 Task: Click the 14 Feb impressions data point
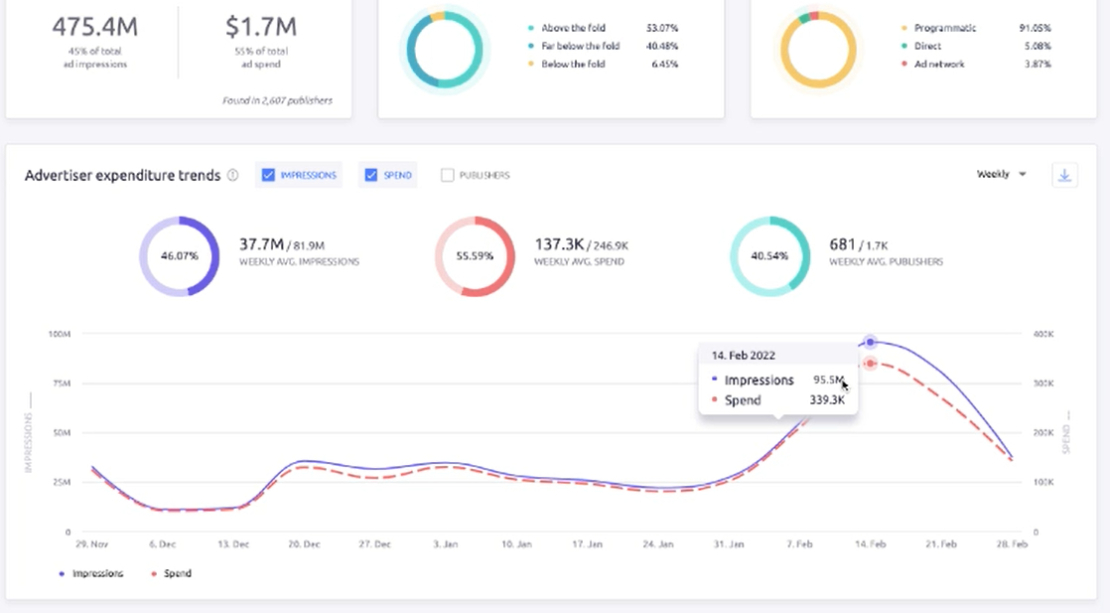coord(870,343)
